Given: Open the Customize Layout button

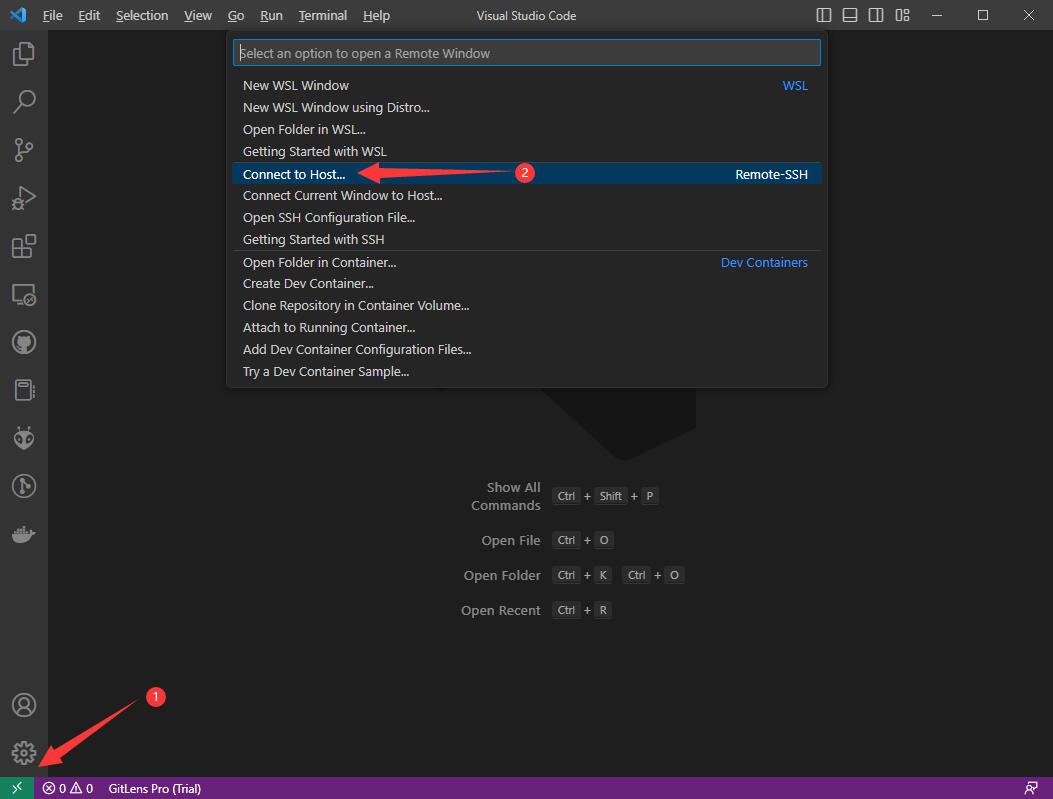Looking at the screenshot, I should 903,15.
